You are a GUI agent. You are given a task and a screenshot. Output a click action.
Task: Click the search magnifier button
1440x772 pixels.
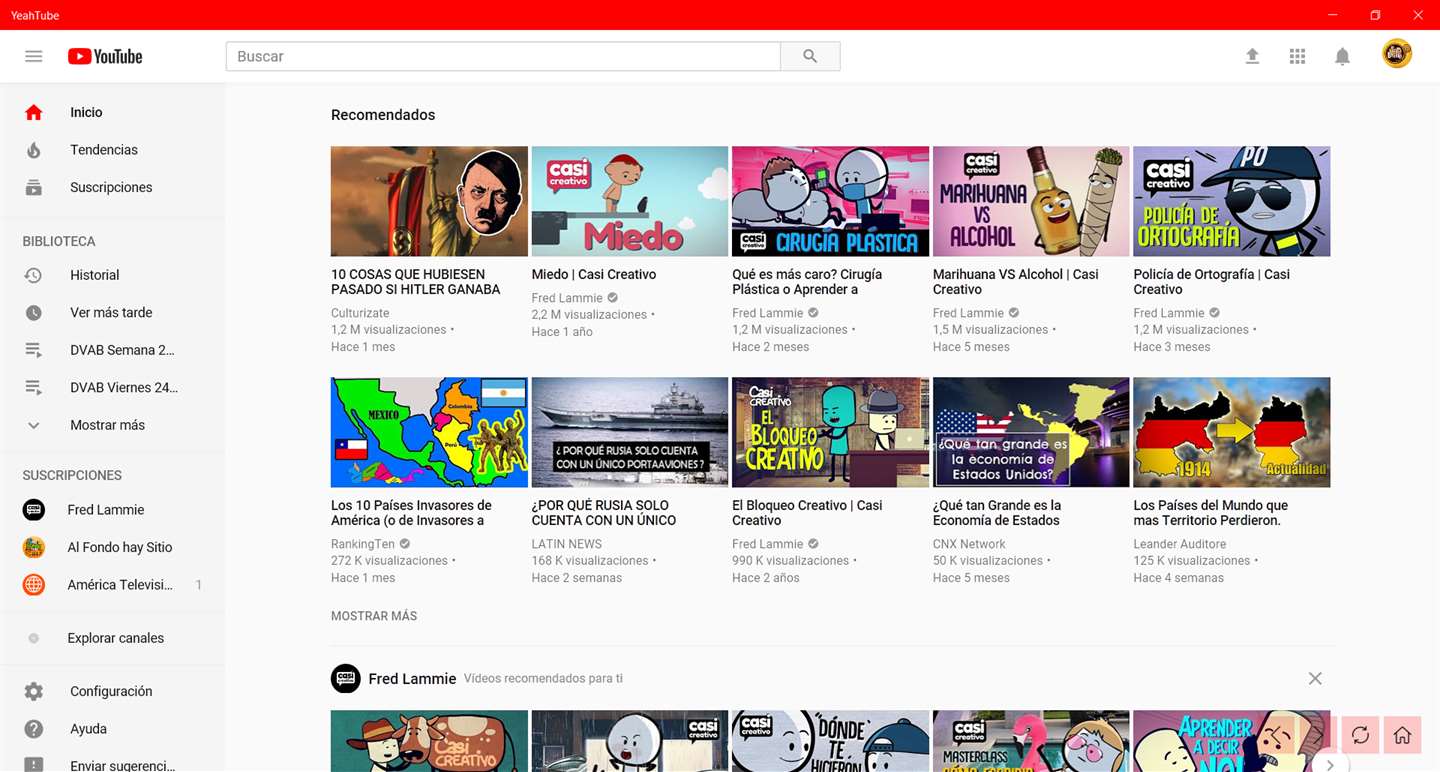(x=810, y=56)
